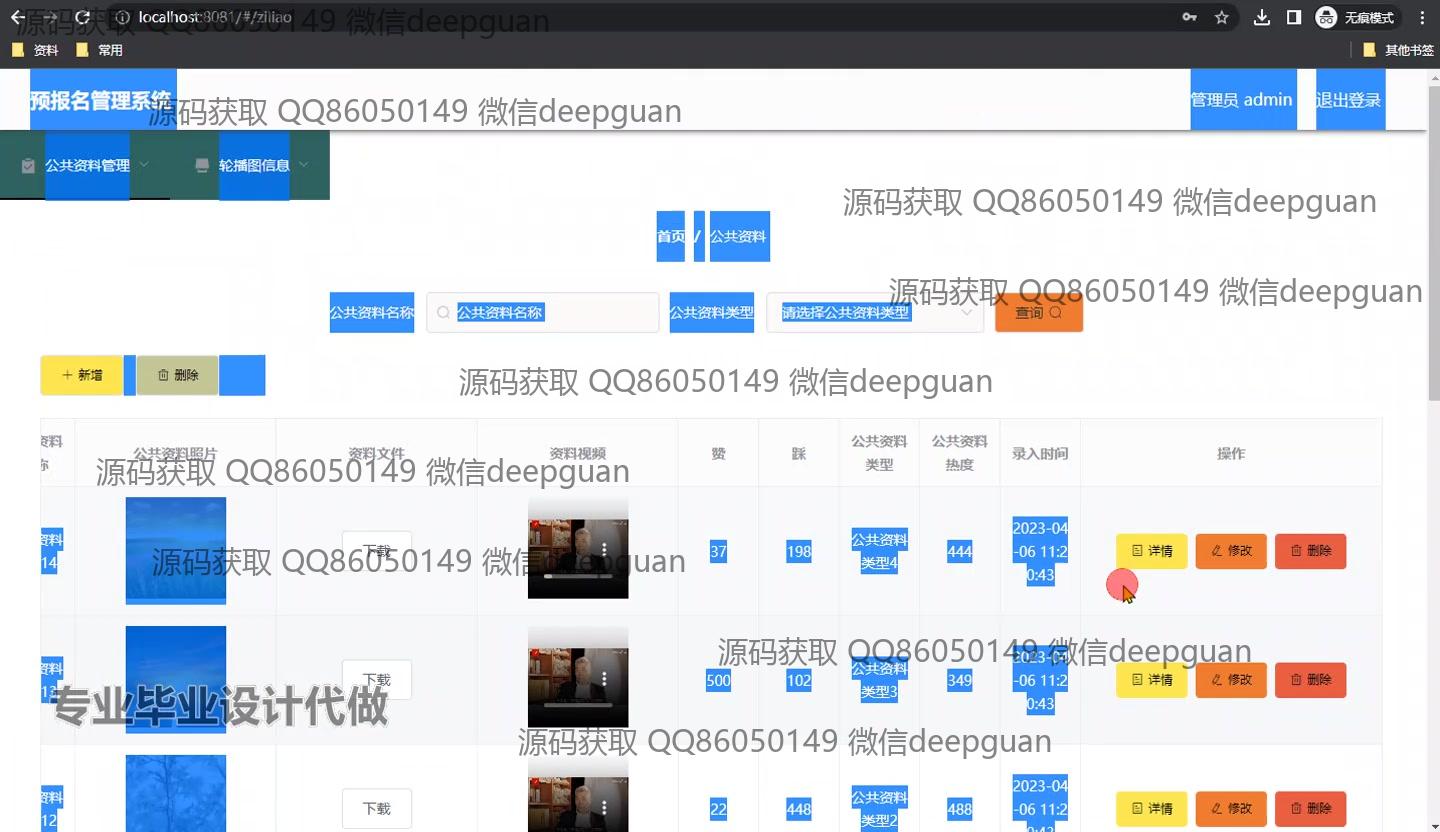Screen dimensions: 1440x832
Task: Click the 资料视频 column header
Action: click(578, 453)
